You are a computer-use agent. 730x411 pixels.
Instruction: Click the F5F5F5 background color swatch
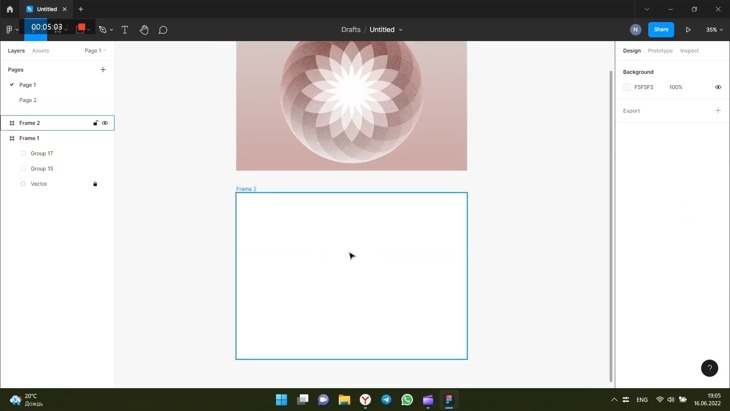pos(627,87)
